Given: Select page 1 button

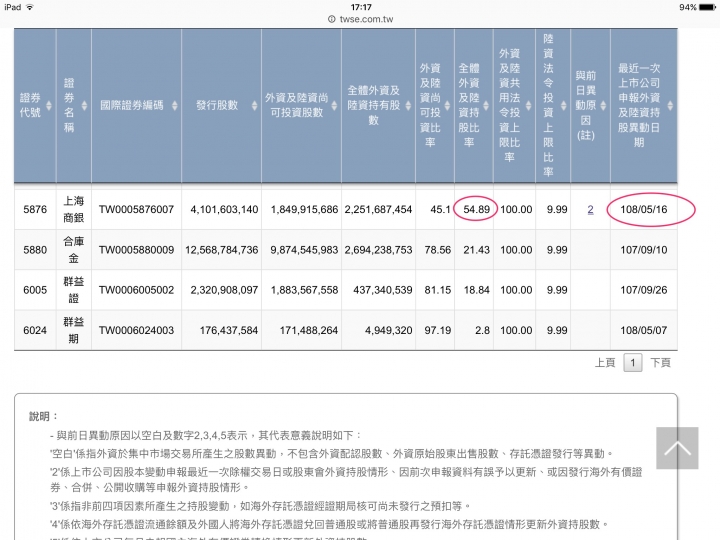Looking at the screenshot, I should 632,363.
